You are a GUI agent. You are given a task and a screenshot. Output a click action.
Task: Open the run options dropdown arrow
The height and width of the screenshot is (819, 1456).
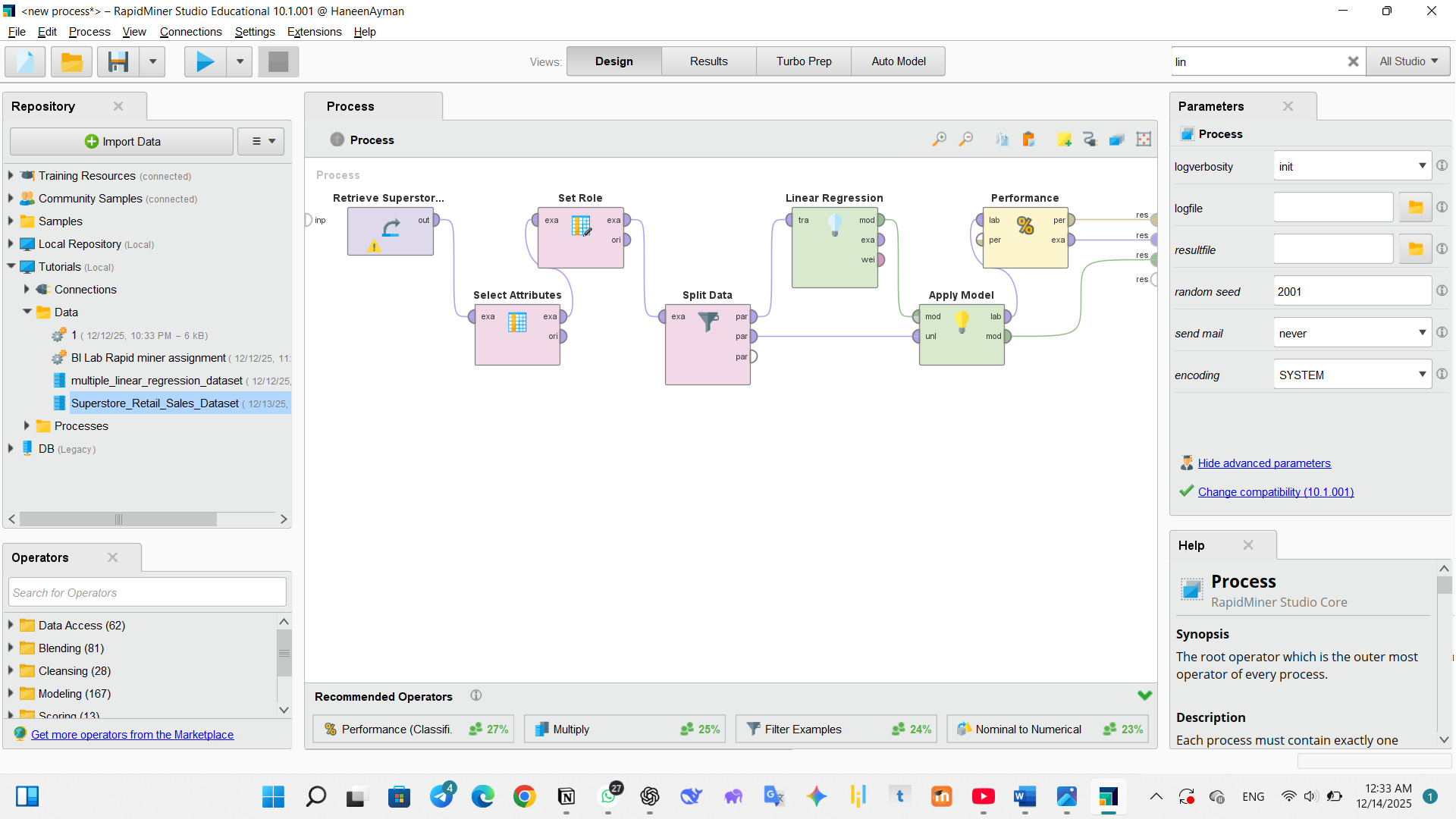(x=240, y=61)
